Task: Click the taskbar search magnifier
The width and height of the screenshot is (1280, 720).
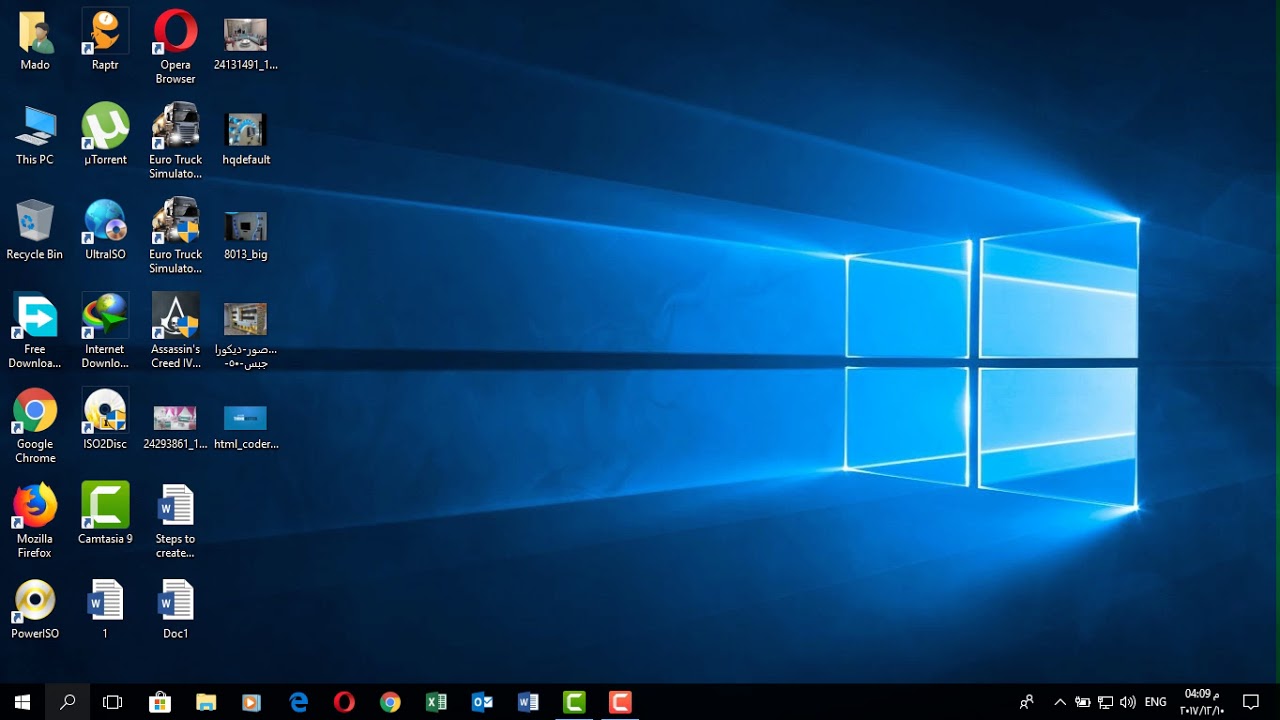Action: click(x=67, y=702)
